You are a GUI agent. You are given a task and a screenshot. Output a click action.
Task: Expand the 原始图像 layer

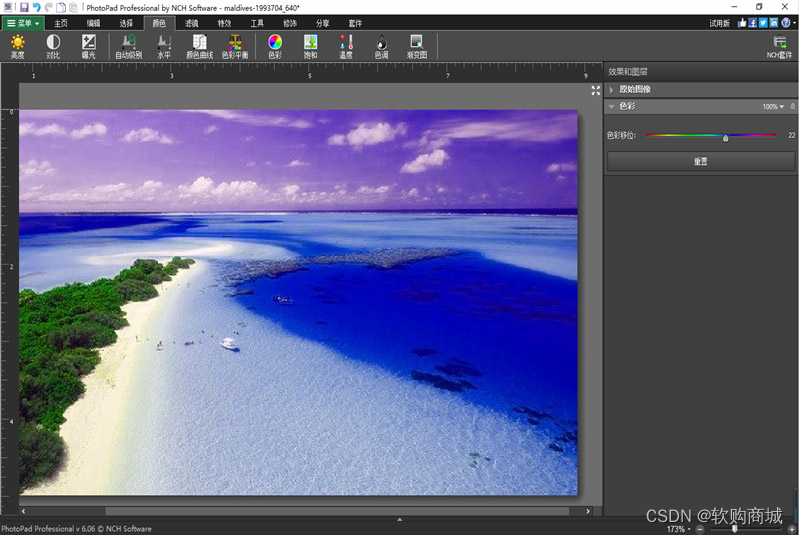coord(611,90)
